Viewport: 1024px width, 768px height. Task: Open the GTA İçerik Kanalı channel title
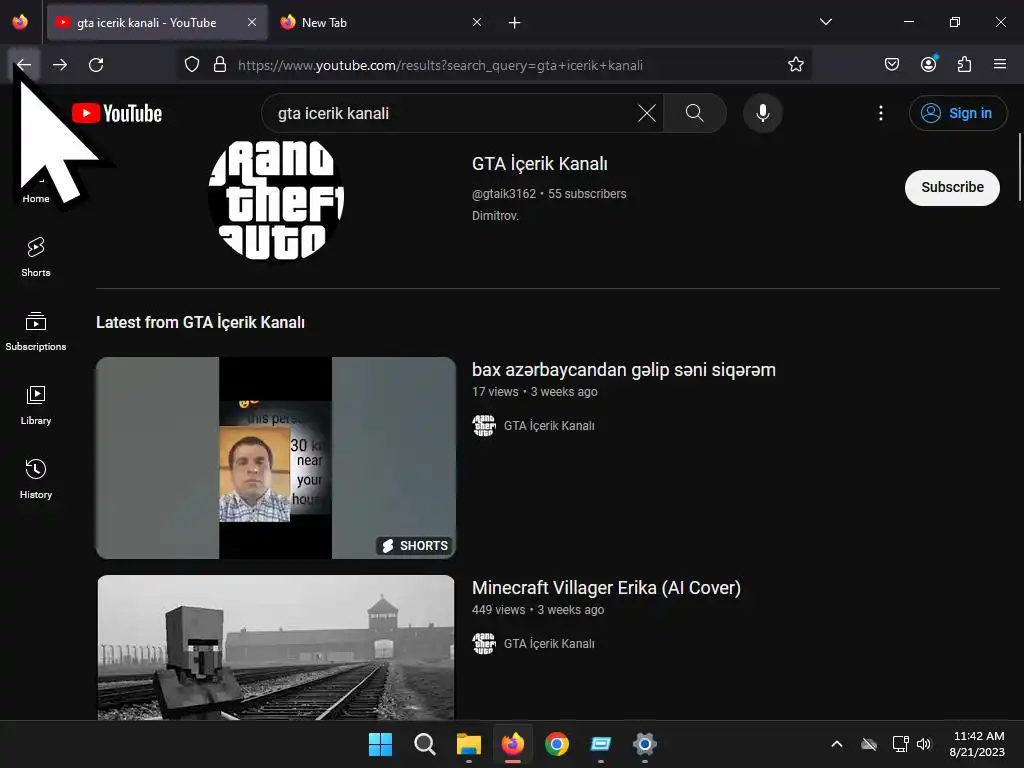point(540,164)
